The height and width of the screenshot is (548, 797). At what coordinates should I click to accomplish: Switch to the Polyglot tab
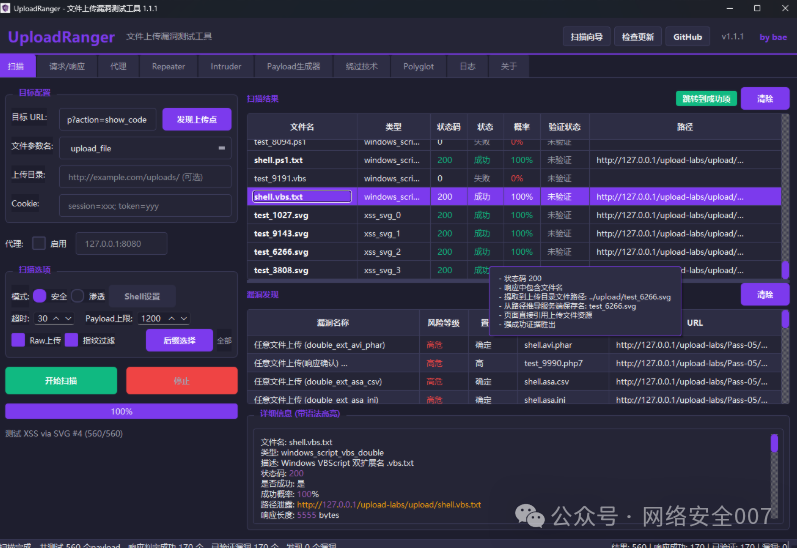click(418, 66)
